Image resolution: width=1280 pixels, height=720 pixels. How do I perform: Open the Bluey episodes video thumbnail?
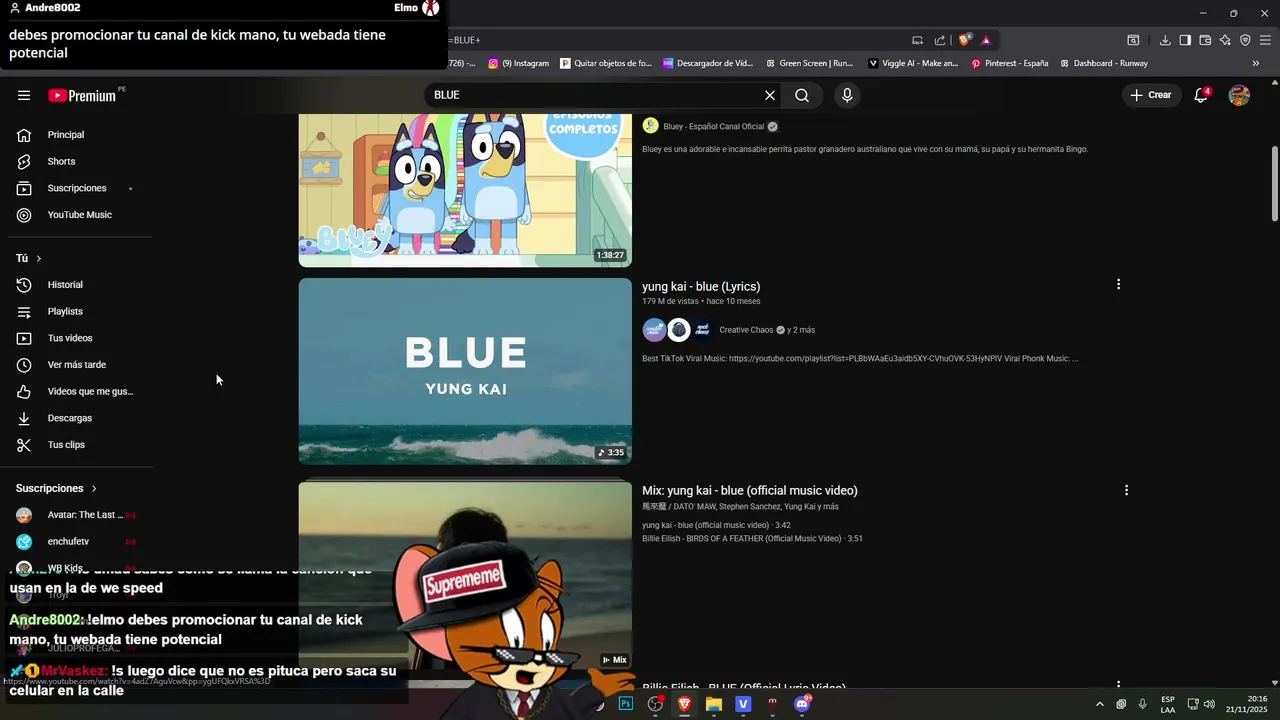coord(465,190)
